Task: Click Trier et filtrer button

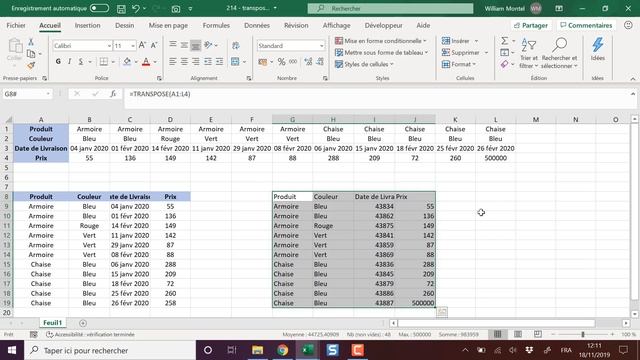Action: pyautogui.click(x=529, y=53)
